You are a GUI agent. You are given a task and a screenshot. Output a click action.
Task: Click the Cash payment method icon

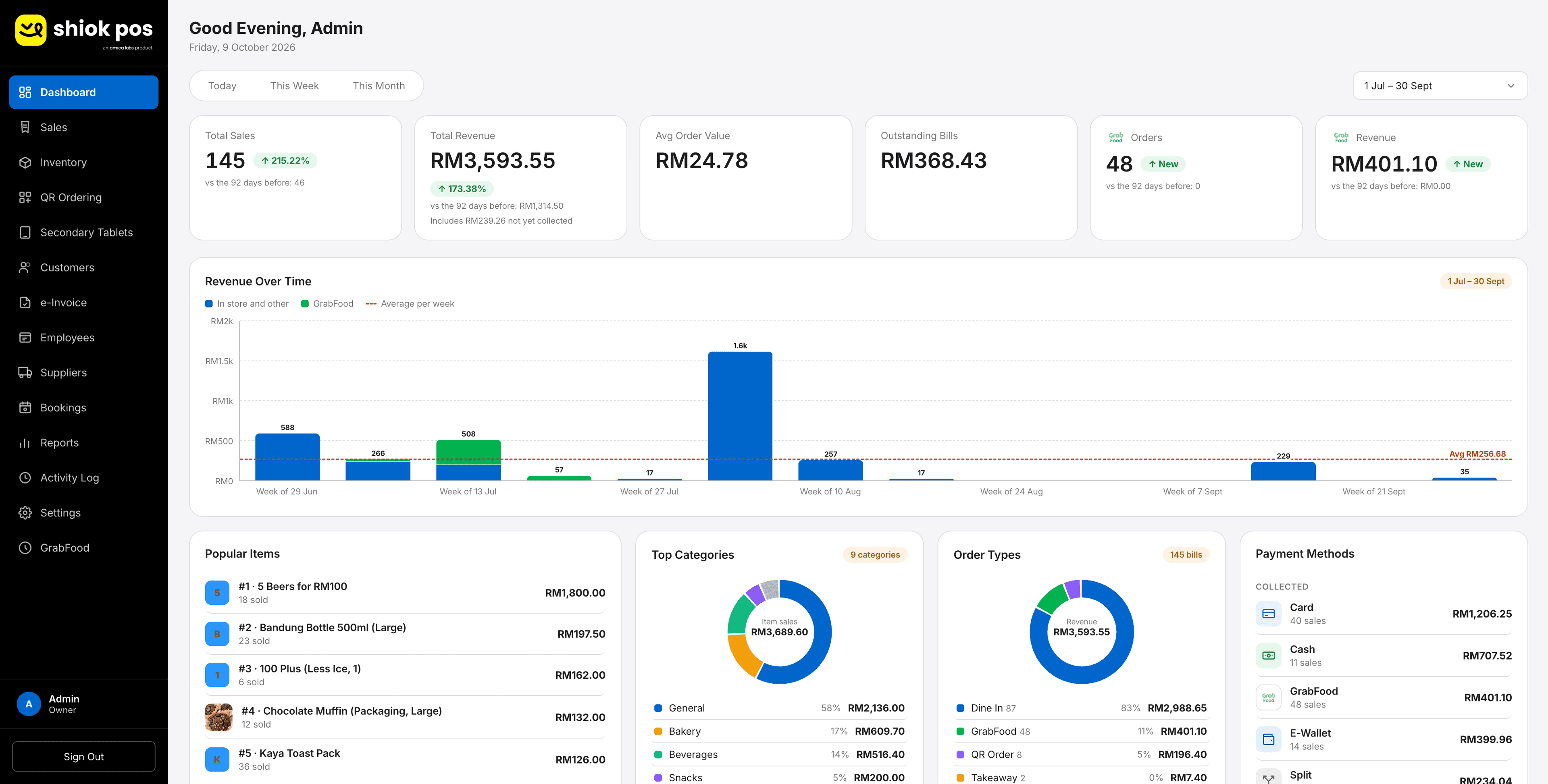1269,655
